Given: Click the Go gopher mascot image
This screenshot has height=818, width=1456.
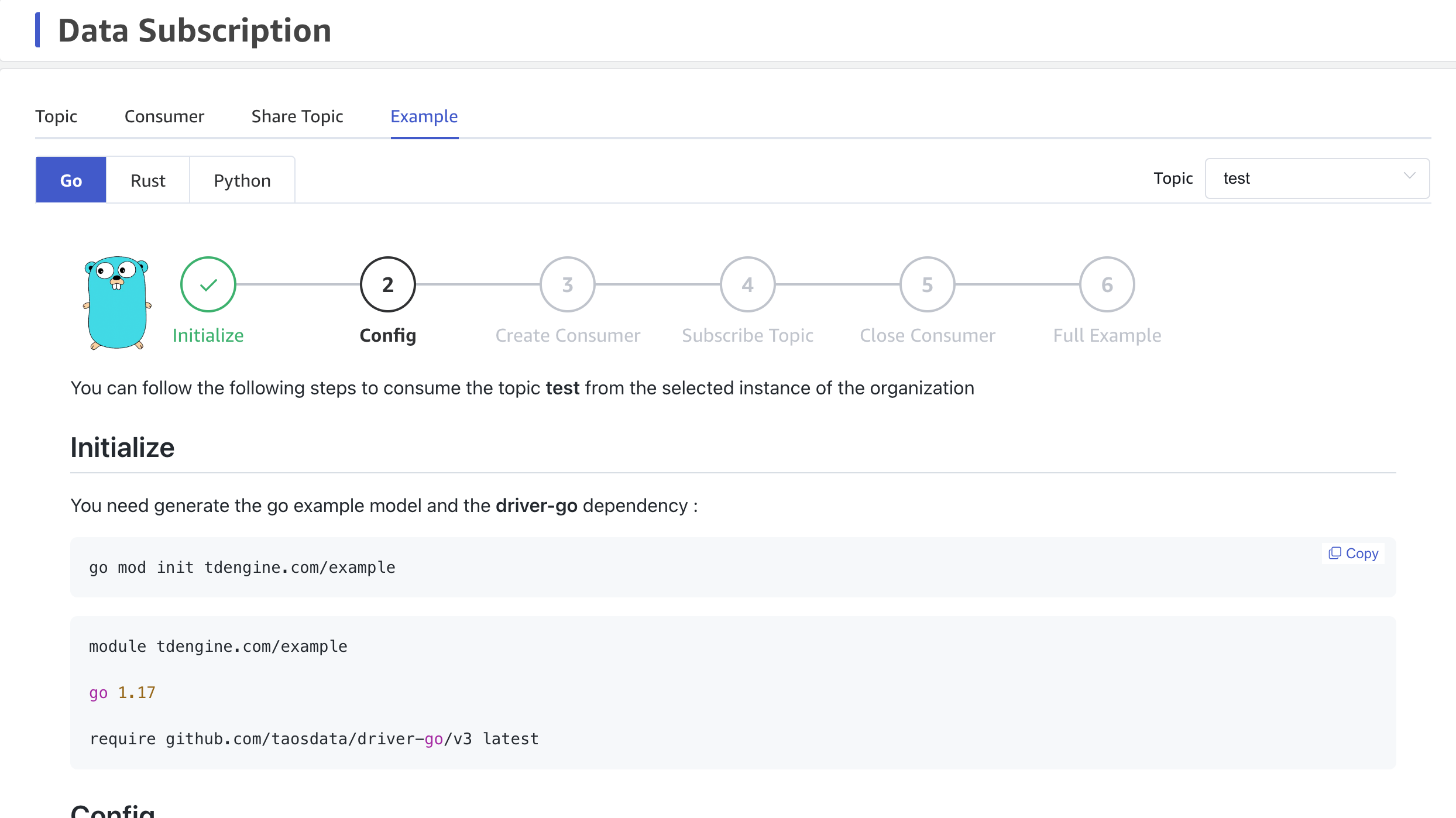Looking at the screenshot, I should point(117,303).
